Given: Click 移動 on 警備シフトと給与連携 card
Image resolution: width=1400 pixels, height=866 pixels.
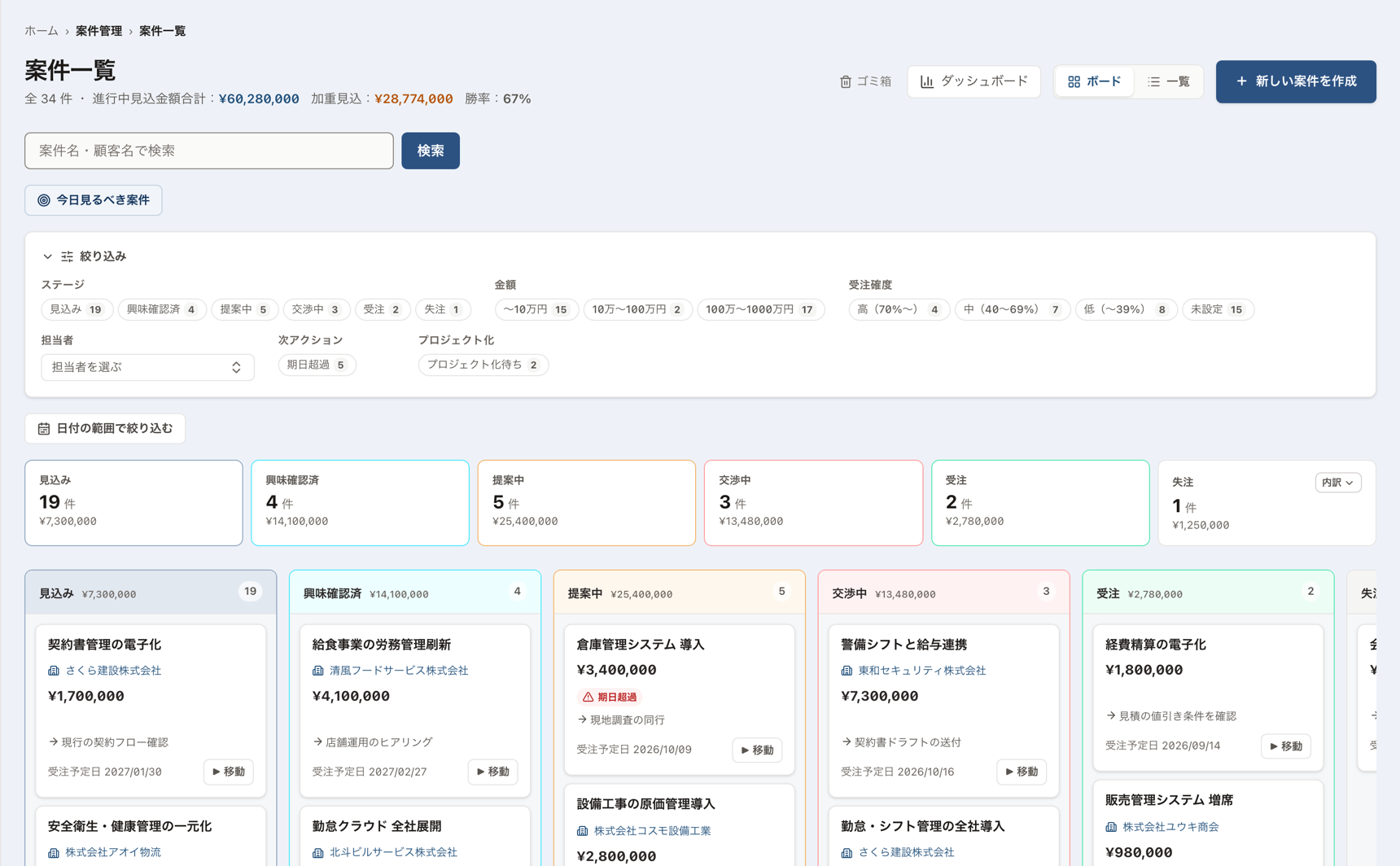Looking at the screenshot, I should point(1022,772).
